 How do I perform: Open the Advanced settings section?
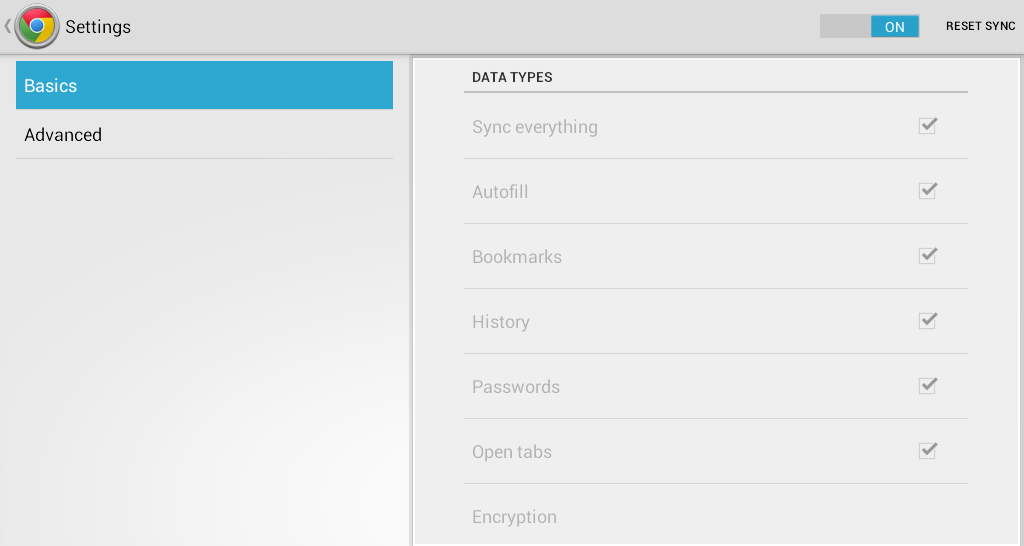click(204, 135)
